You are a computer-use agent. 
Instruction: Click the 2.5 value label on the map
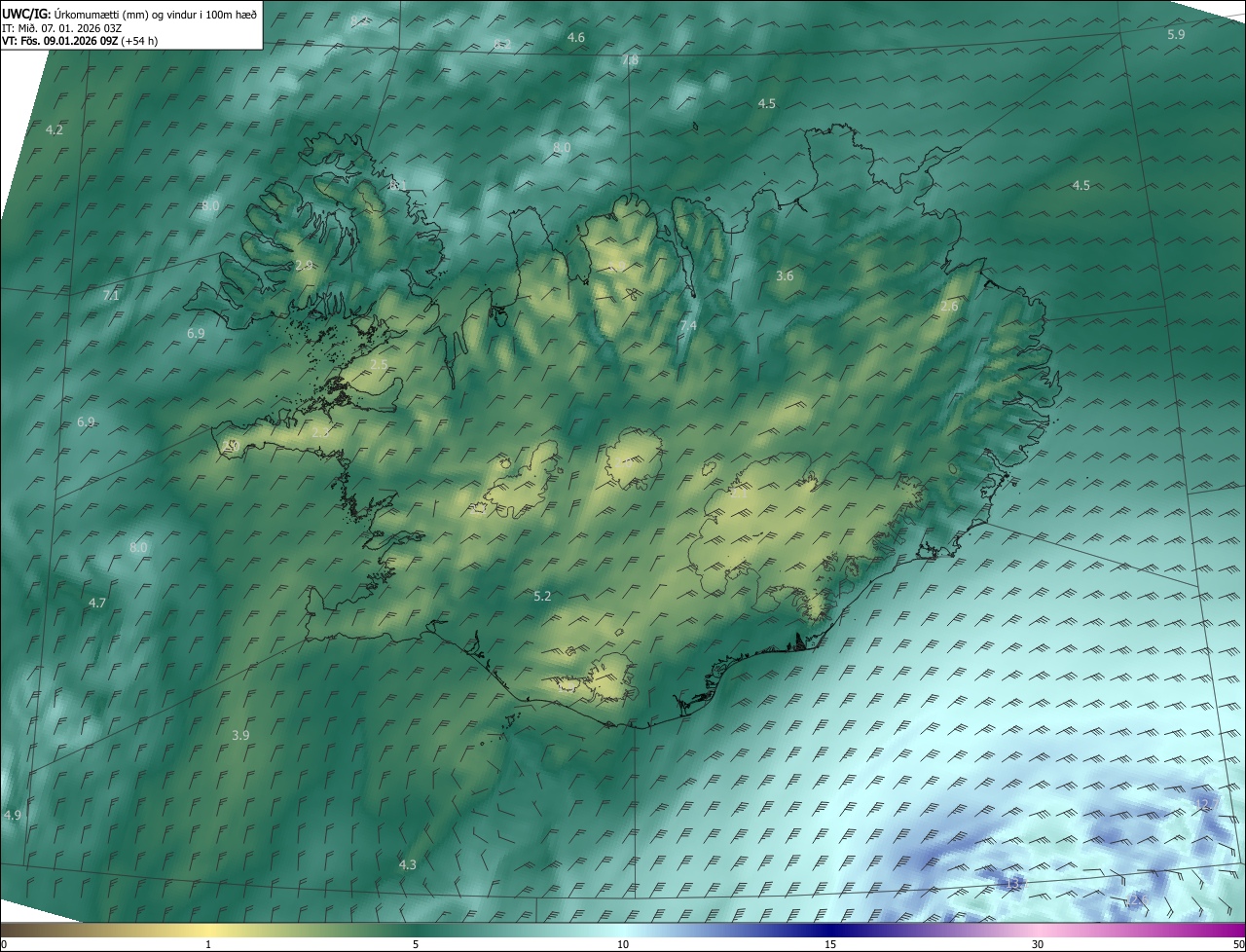pyautogui.click(x=379, y=364)
